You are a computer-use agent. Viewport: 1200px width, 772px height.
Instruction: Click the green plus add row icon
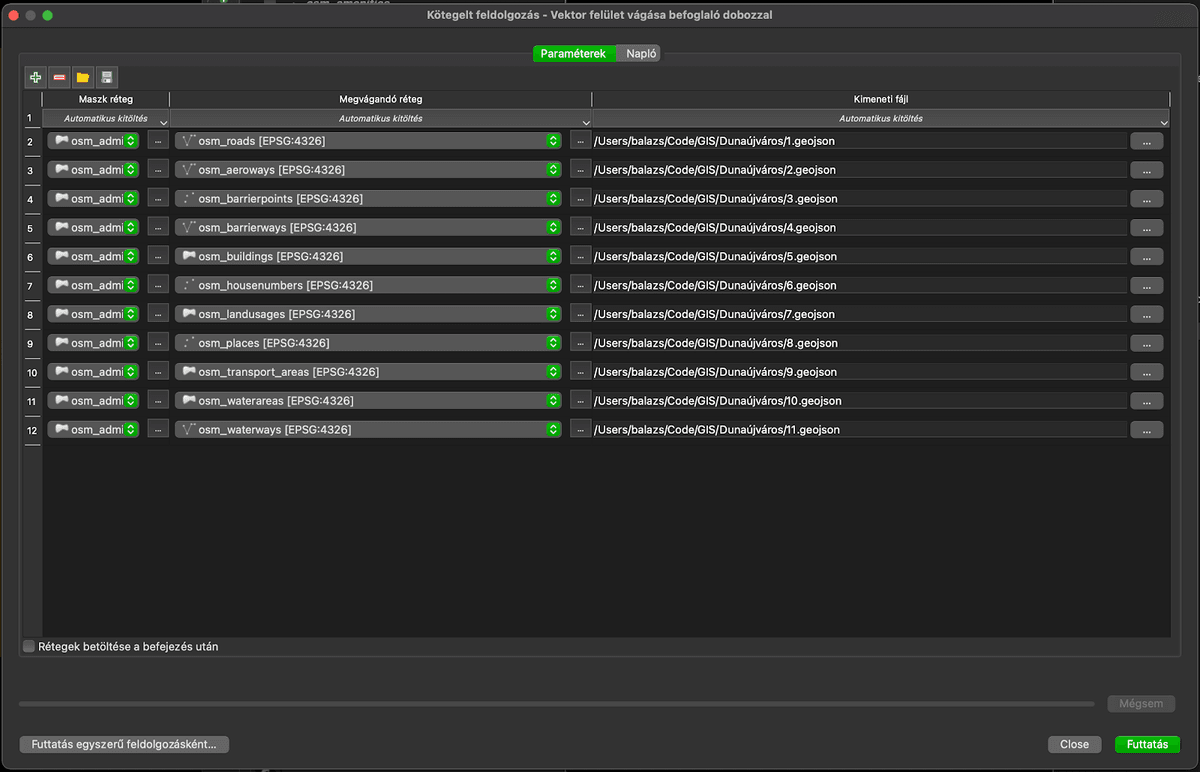36,77
